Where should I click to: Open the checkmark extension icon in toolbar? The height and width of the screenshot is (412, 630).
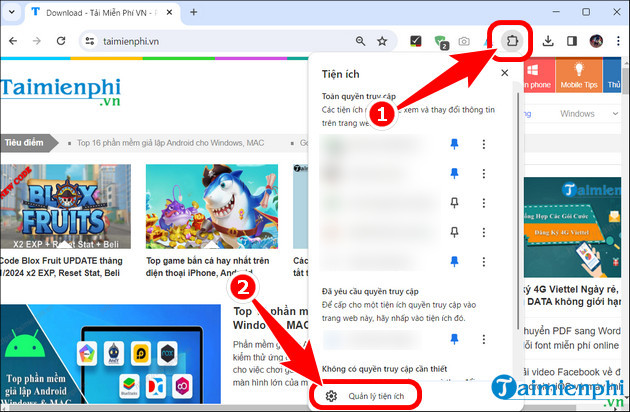pos(415,41)
